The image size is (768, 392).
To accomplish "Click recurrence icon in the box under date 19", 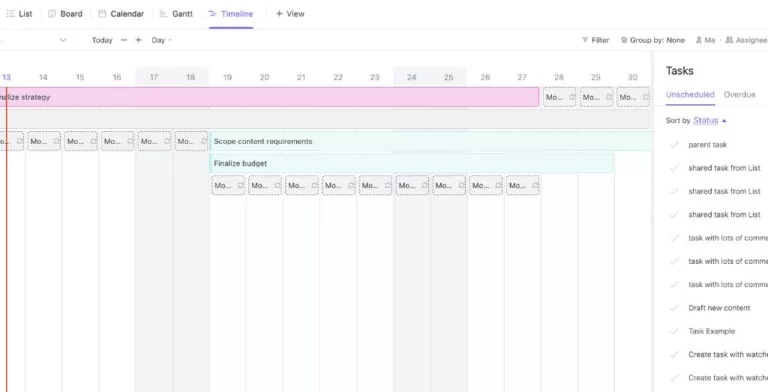I will pos(240,185).
